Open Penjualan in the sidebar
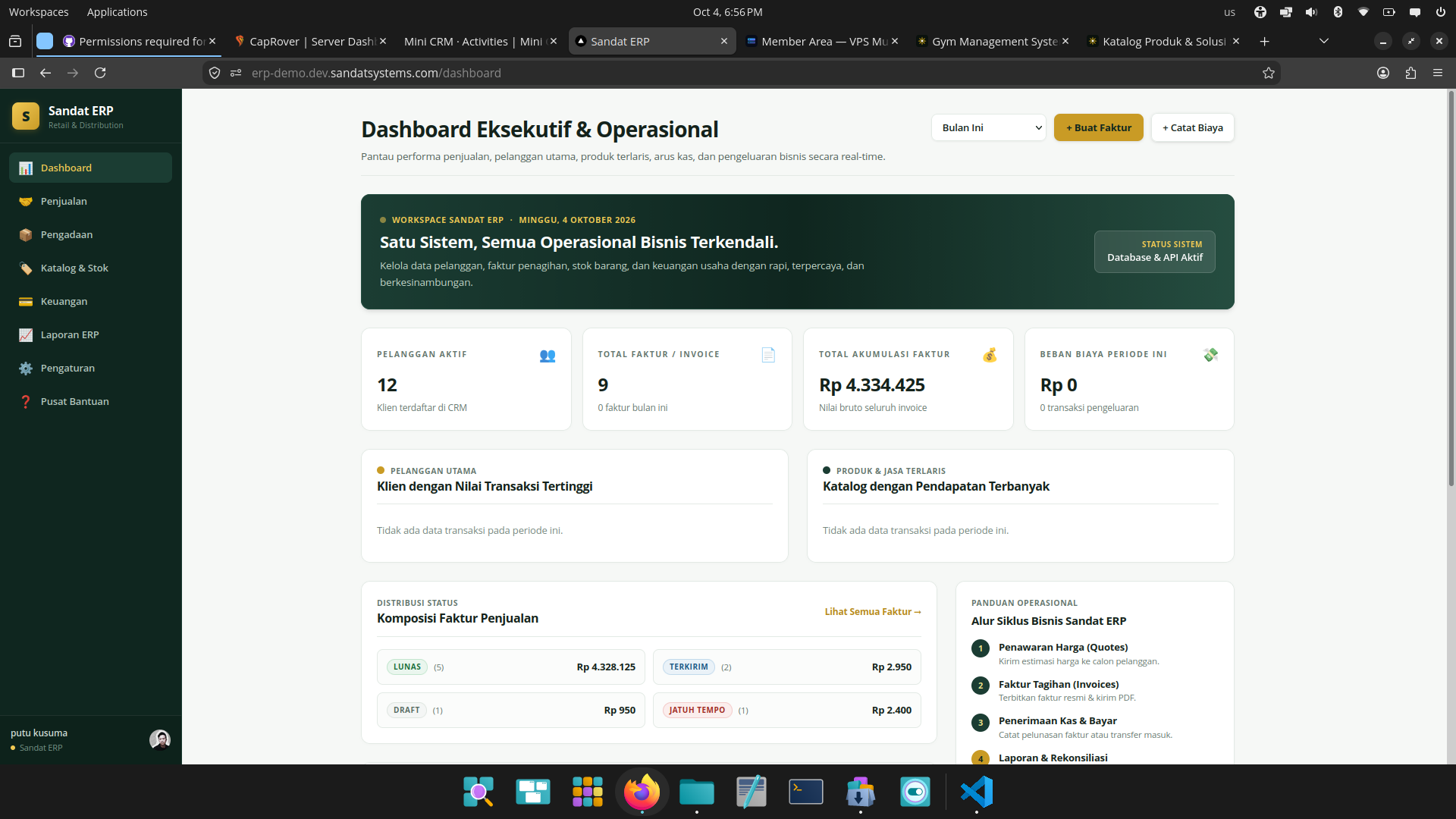Viewport: 1456px width, 819px height. (x=90, y=201)
